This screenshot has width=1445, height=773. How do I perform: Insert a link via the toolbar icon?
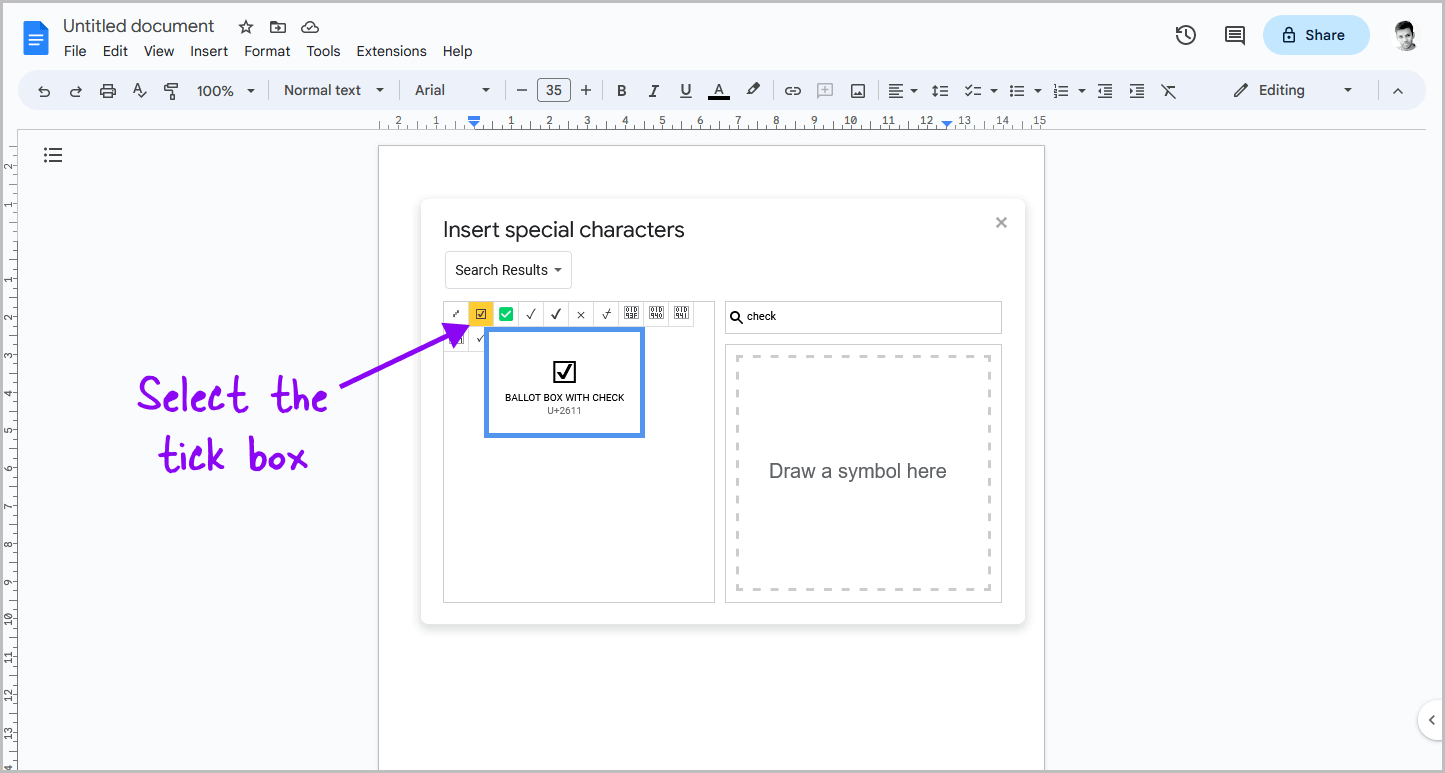coord(792,90)
